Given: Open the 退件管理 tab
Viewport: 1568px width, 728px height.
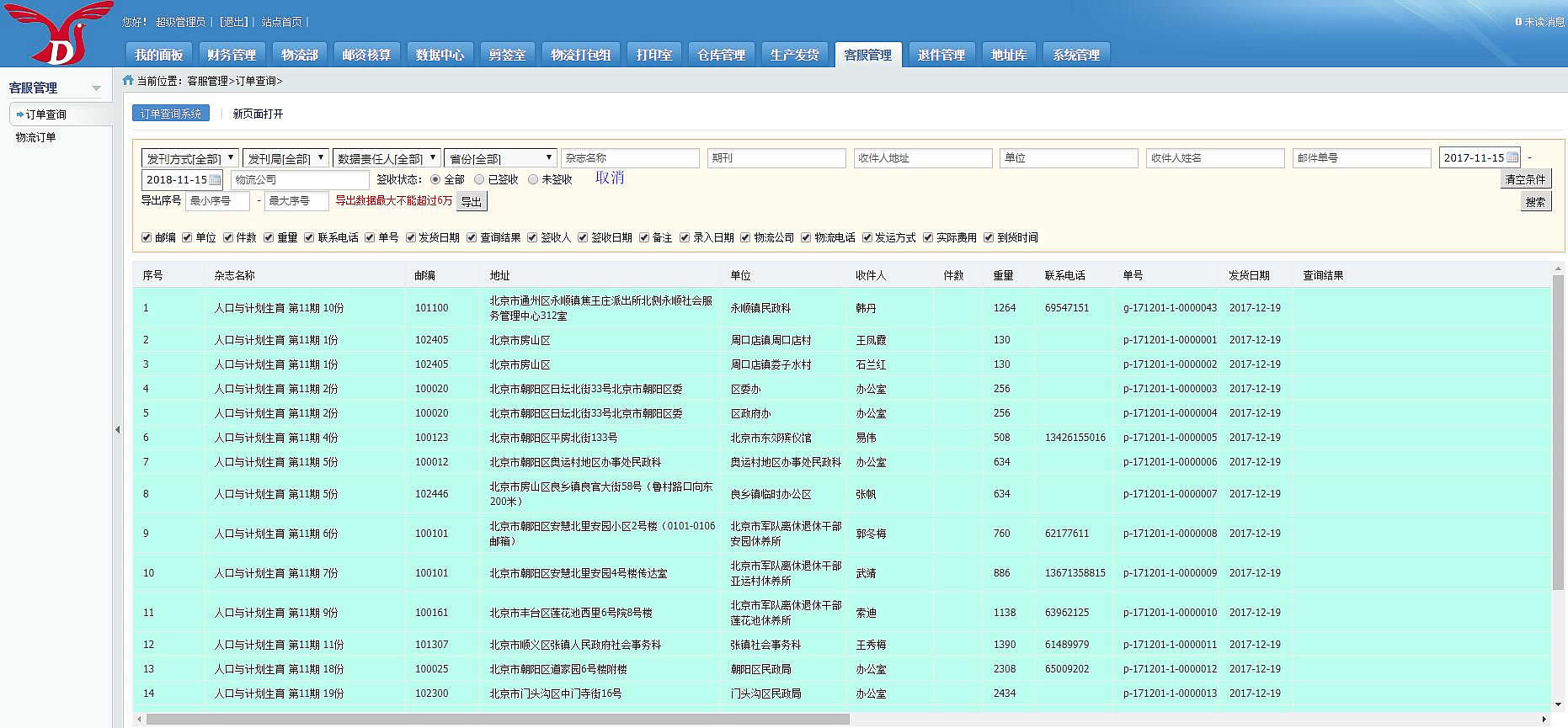Looking at the screenshot, I should point(941,55).
